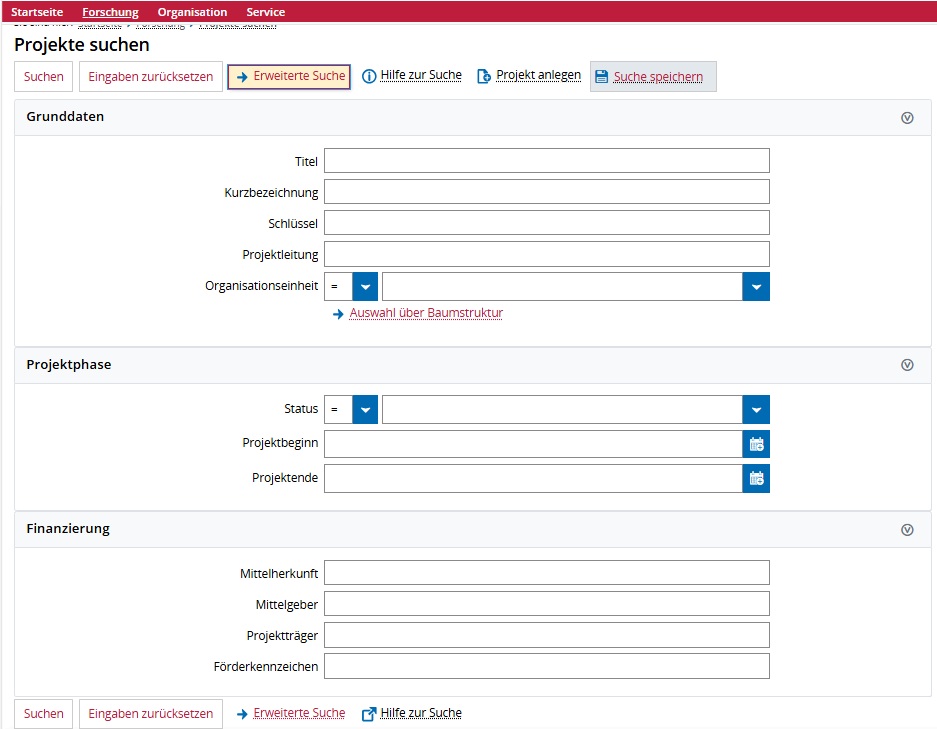937x729 pixels.
Task: Expand the Status value dropdown
Action: [x=756, y=410]
